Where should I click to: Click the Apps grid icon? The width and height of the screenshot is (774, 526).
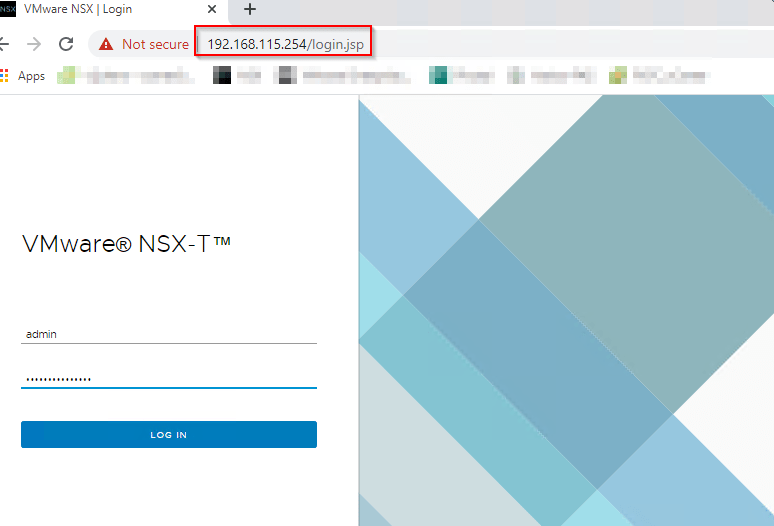tap(4, 75)
